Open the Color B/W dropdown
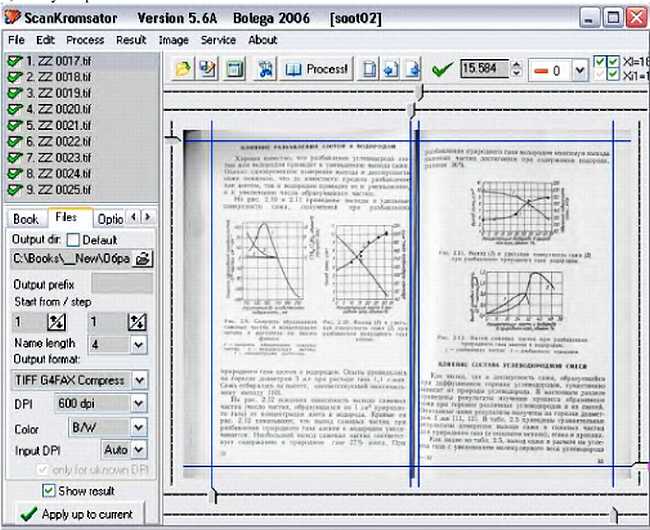 coord(138,427)
